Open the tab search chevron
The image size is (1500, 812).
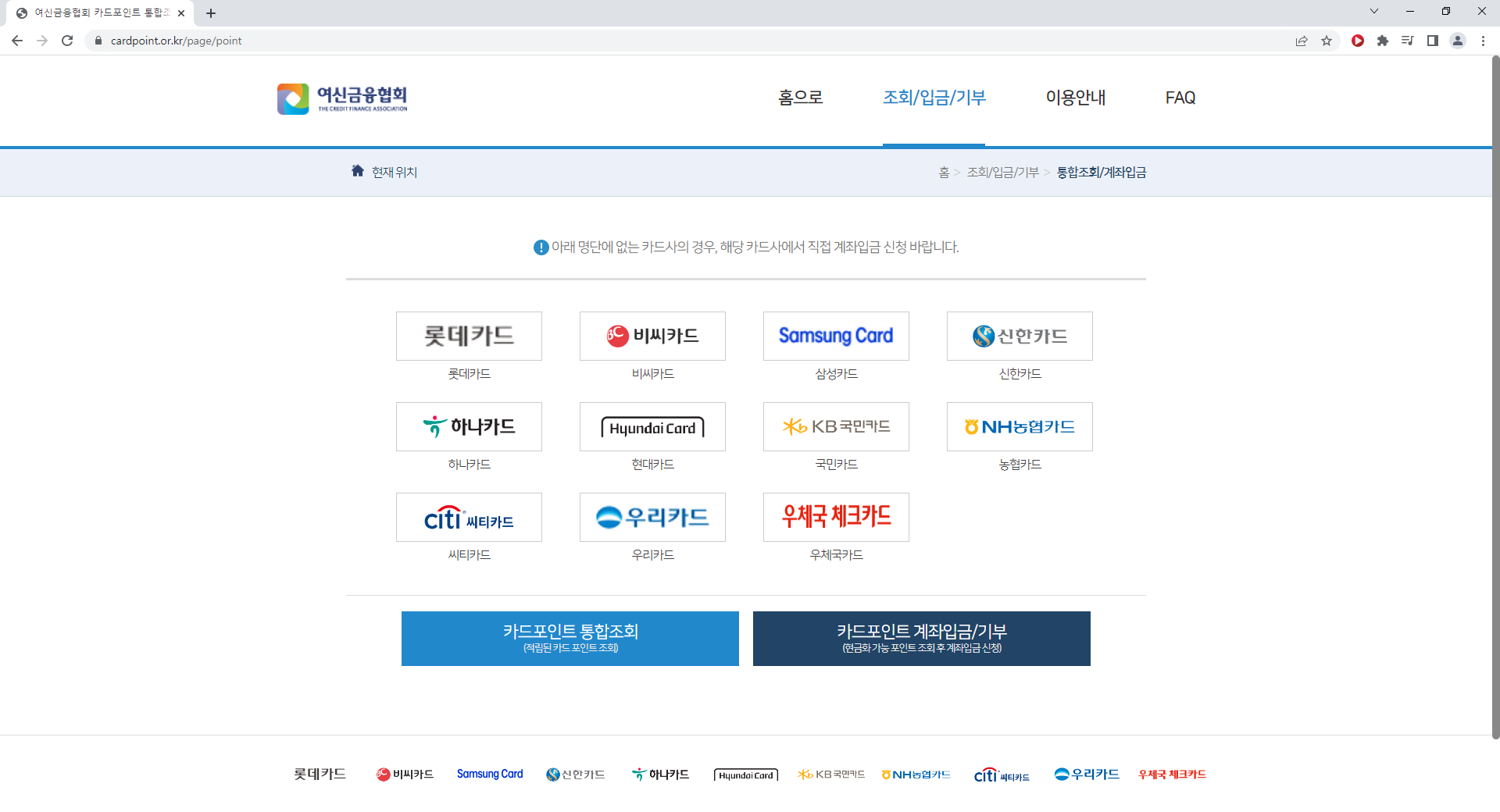pos(1374,11)
